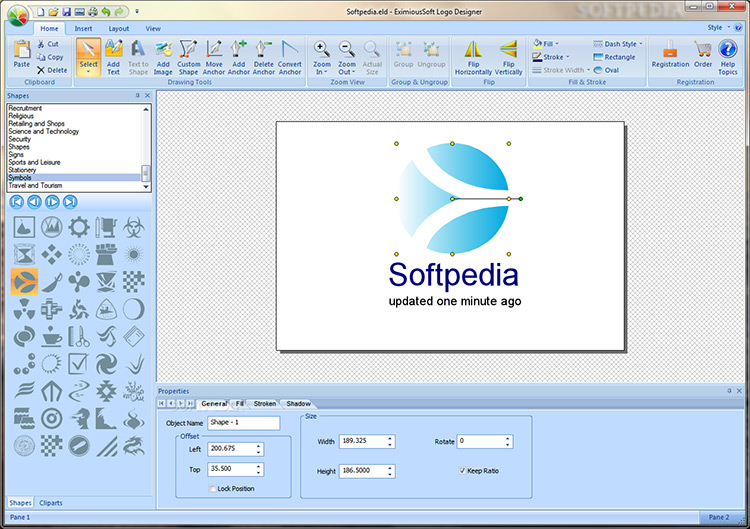Select the Convert Anchor tool

click(x=290, y=57)
